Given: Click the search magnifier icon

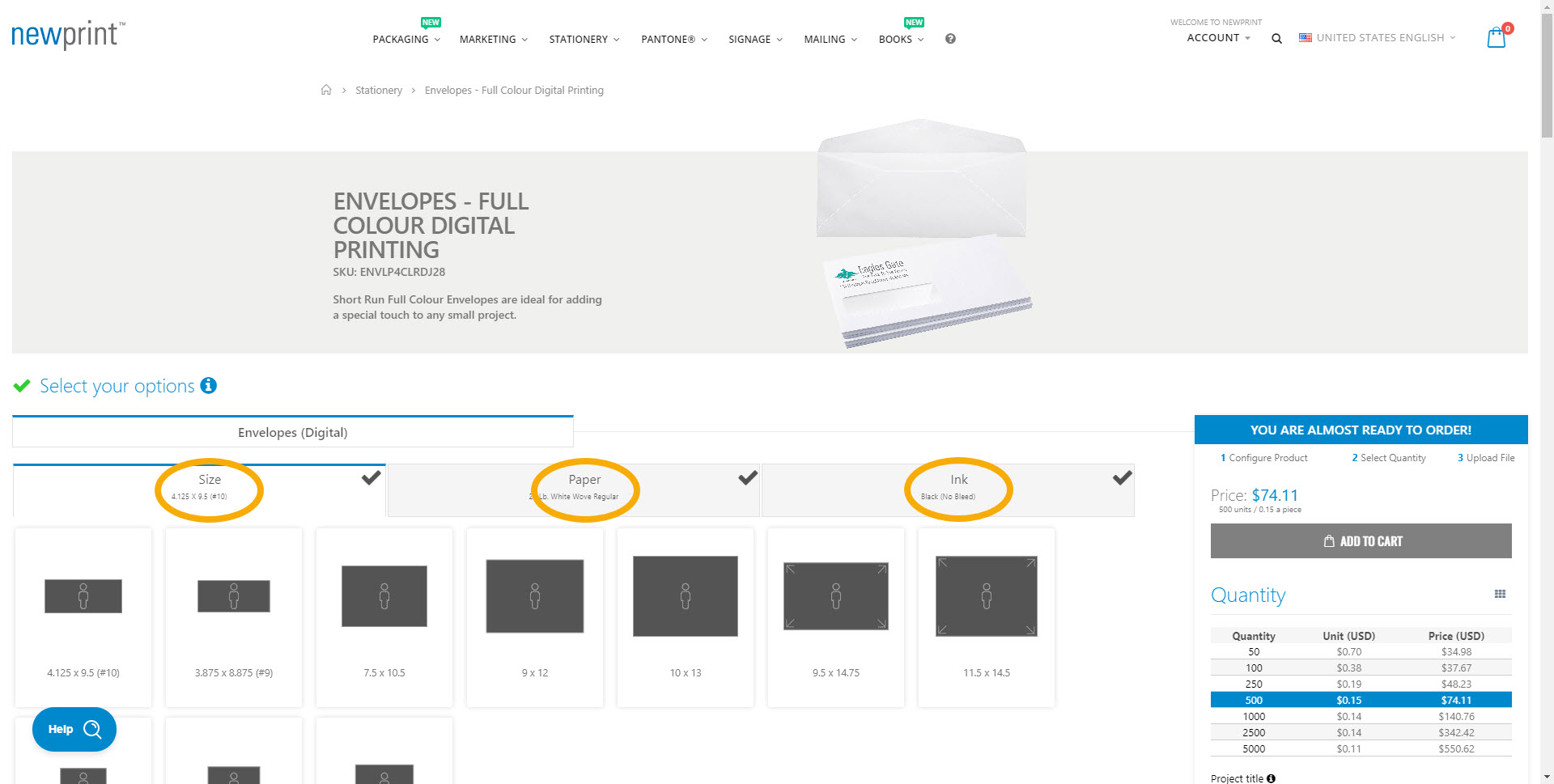Looking at the screenshot, I should tap(1276, 38).
